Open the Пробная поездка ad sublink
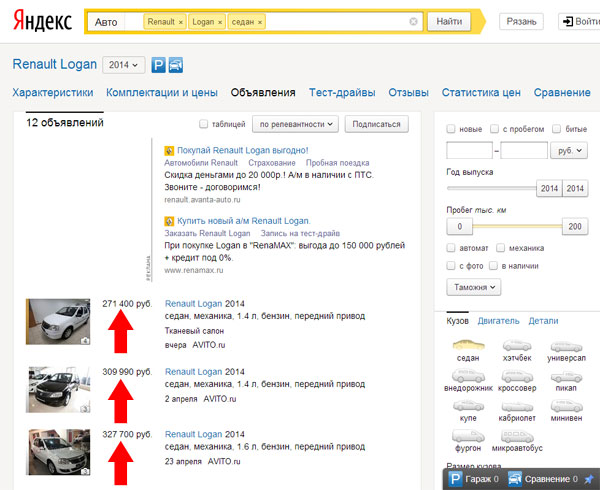The height and width of the screenshot is (490, 600). pyautogui.click(x=338, y=163)
